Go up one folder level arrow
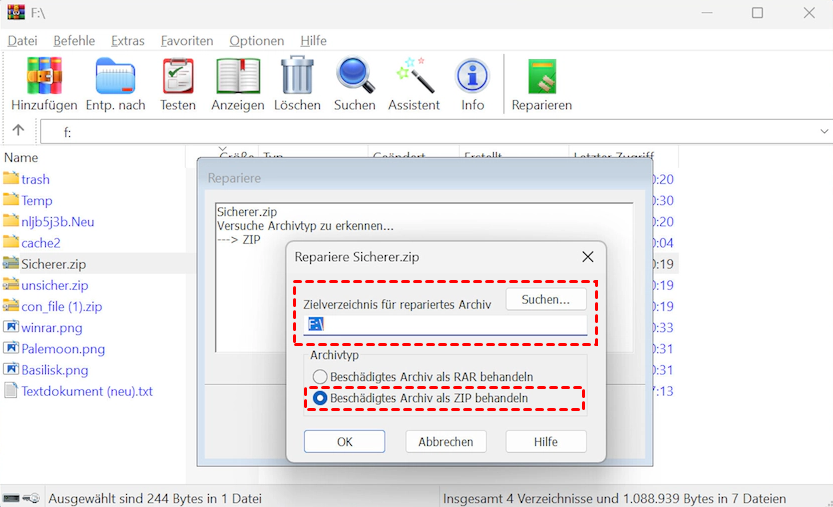 point(18,131)
